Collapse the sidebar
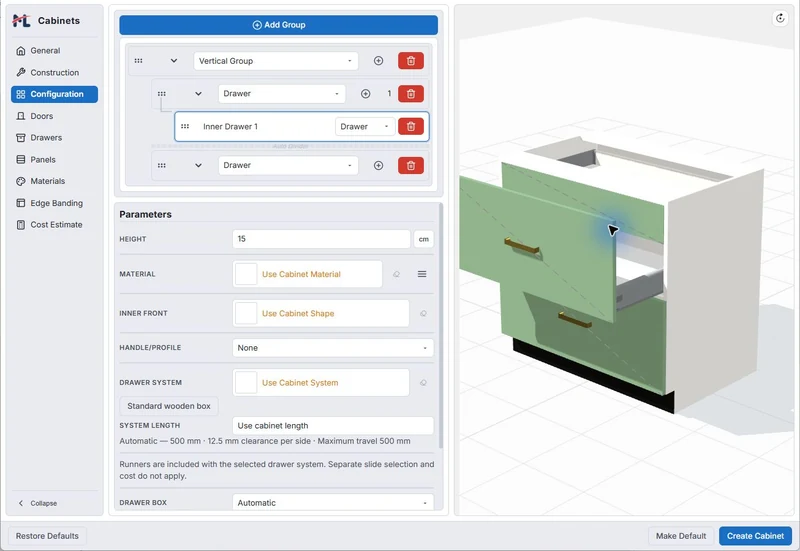The height and width of the screenshot is (551, 800). pos(38,503)
